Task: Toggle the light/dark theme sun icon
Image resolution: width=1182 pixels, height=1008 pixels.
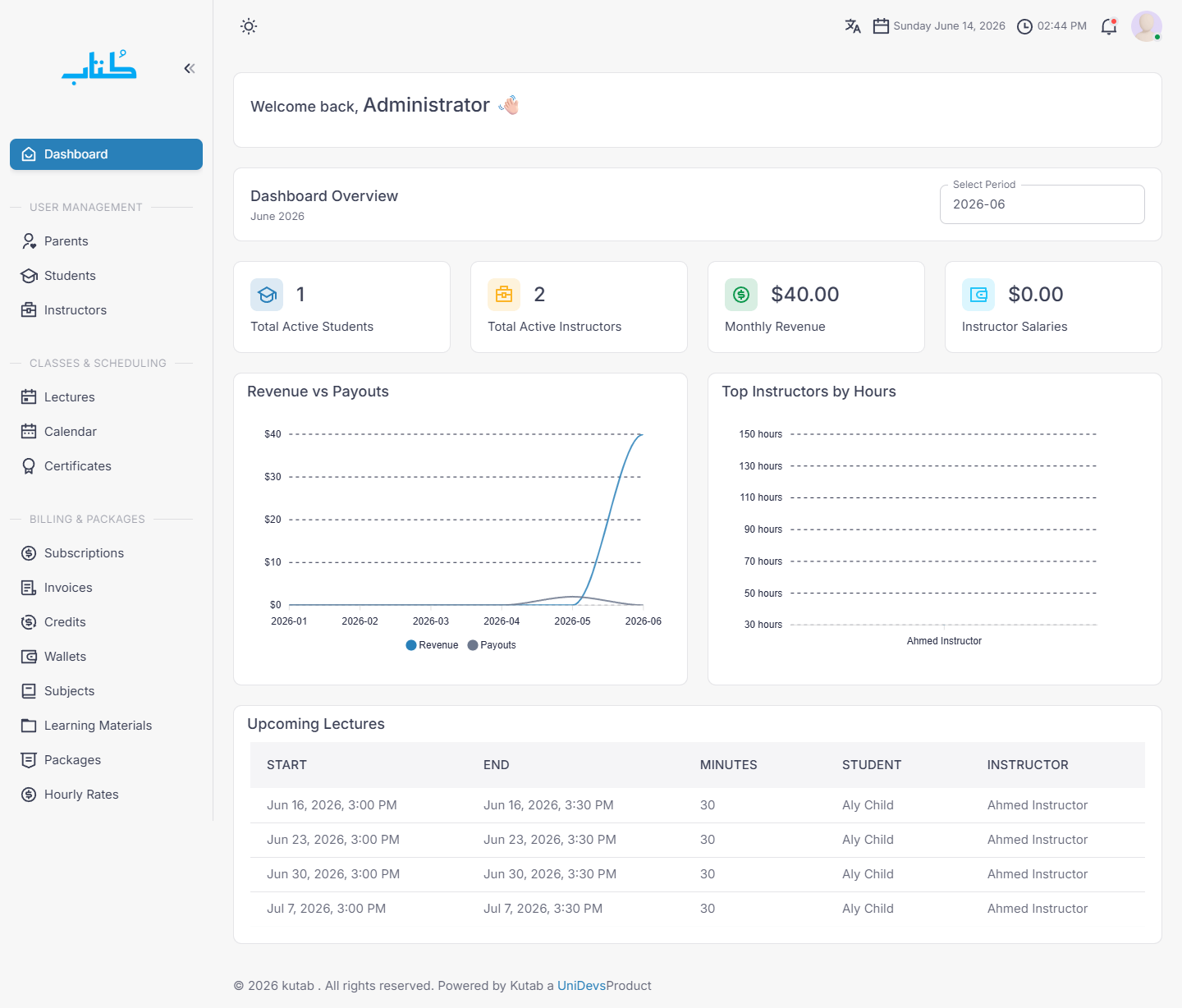Action: tap(249, 26)
